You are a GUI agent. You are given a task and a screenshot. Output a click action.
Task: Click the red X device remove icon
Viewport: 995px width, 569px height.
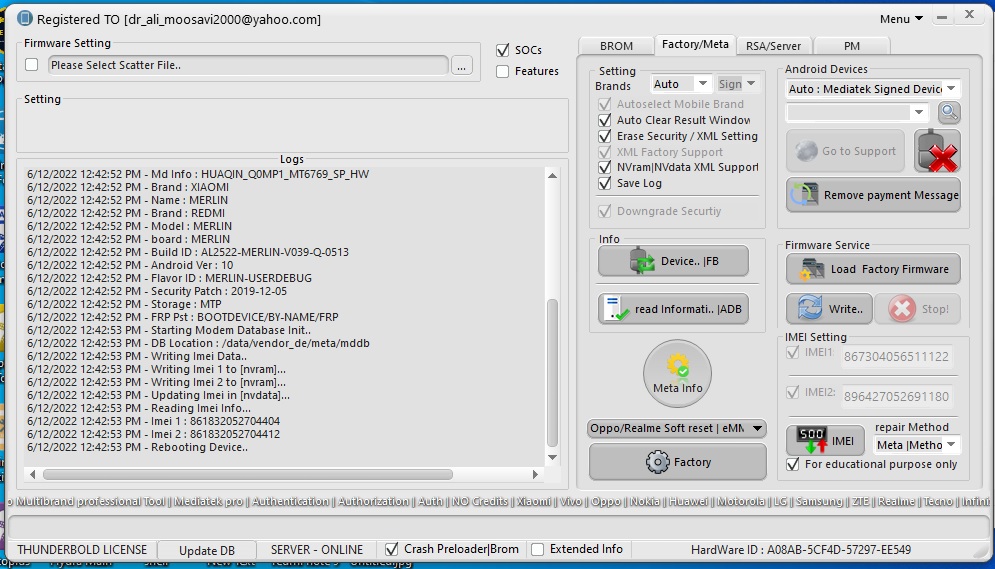coord(937,151)
